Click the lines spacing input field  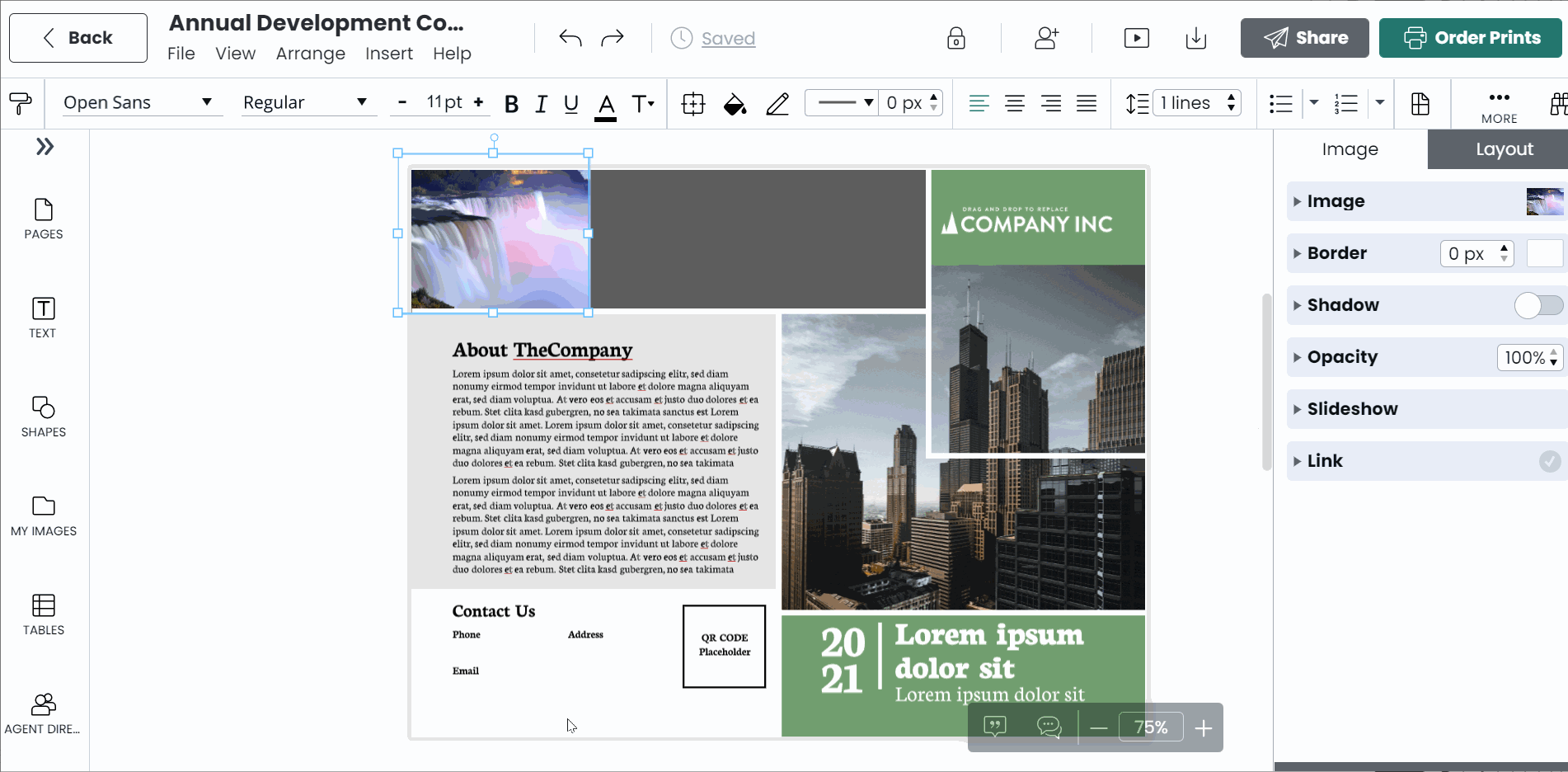click(x=1197, y=103)
